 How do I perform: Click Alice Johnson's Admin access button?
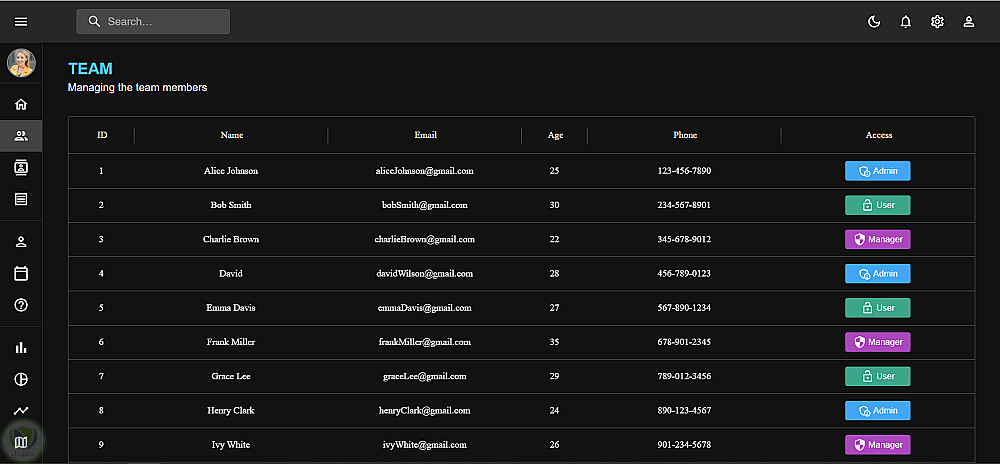[x=877, y=171]
